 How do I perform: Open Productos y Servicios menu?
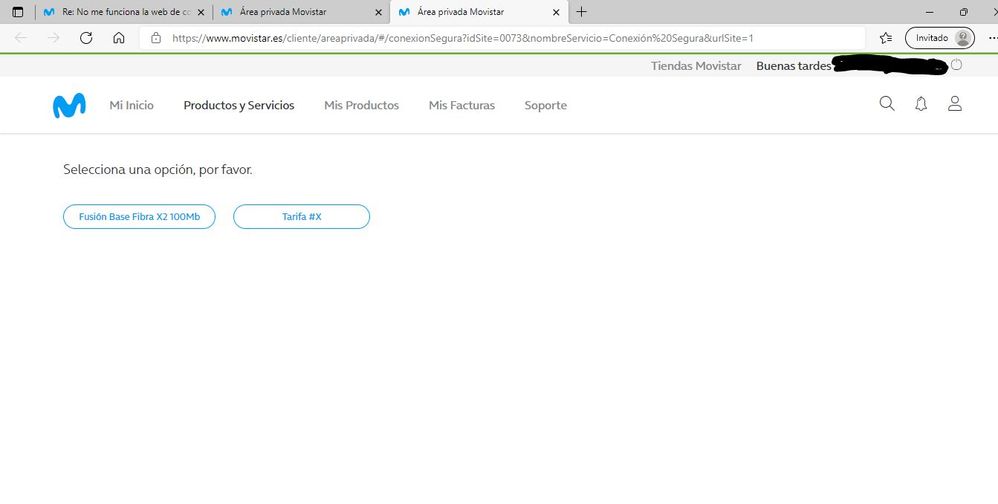(239, 105)
